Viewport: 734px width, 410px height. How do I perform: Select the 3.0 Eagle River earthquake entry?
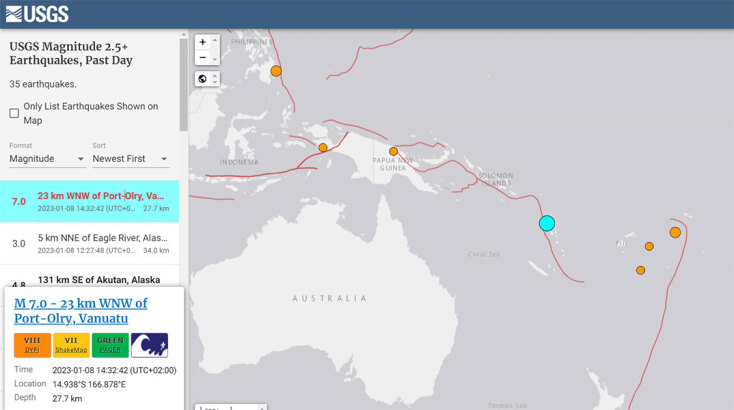(90, 243)
